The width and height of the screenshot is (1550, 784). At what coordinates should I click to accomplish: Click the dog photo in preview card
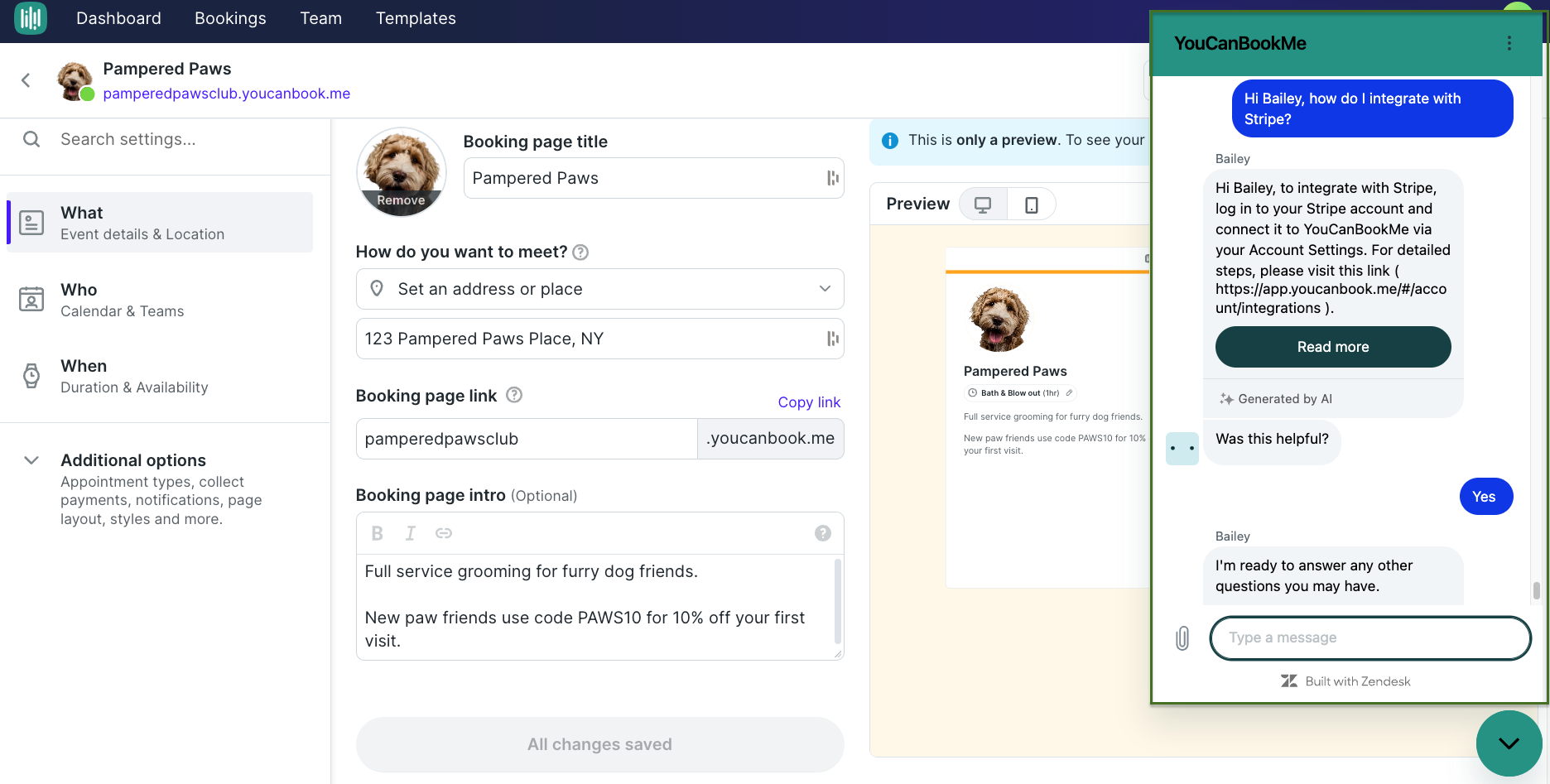pyautogui.click(x=999, y=320)
